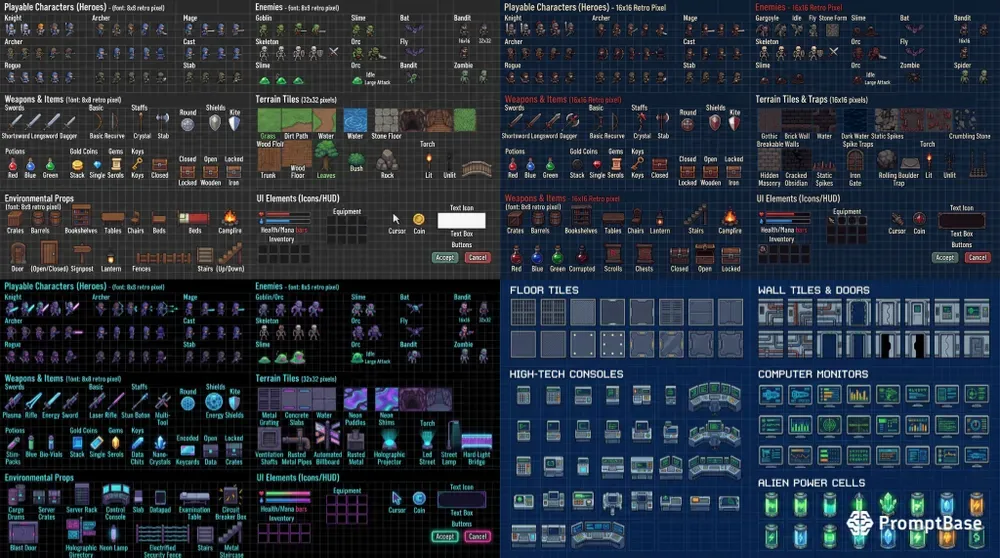Select the Laser Rifle in neon sheet
1000x558 pixels.
[x=98, y=401]
